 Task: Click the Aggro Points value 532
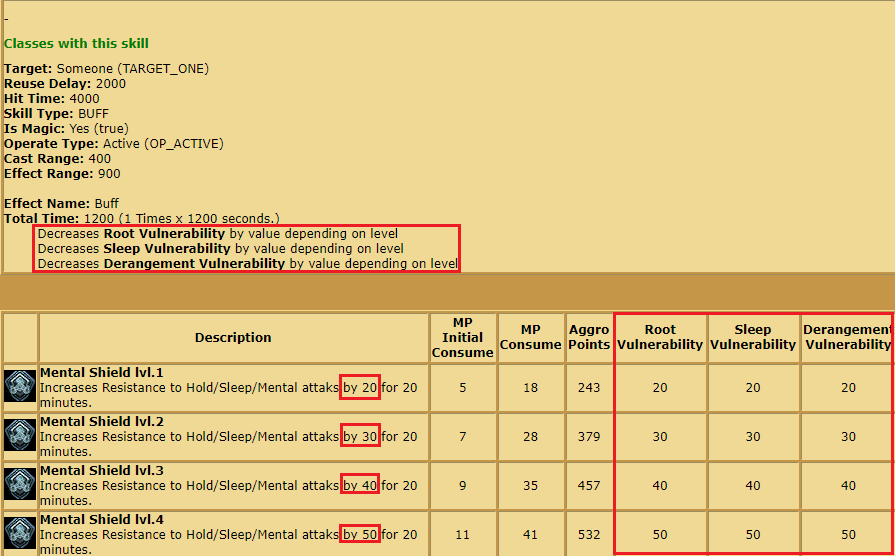point(589,535)
